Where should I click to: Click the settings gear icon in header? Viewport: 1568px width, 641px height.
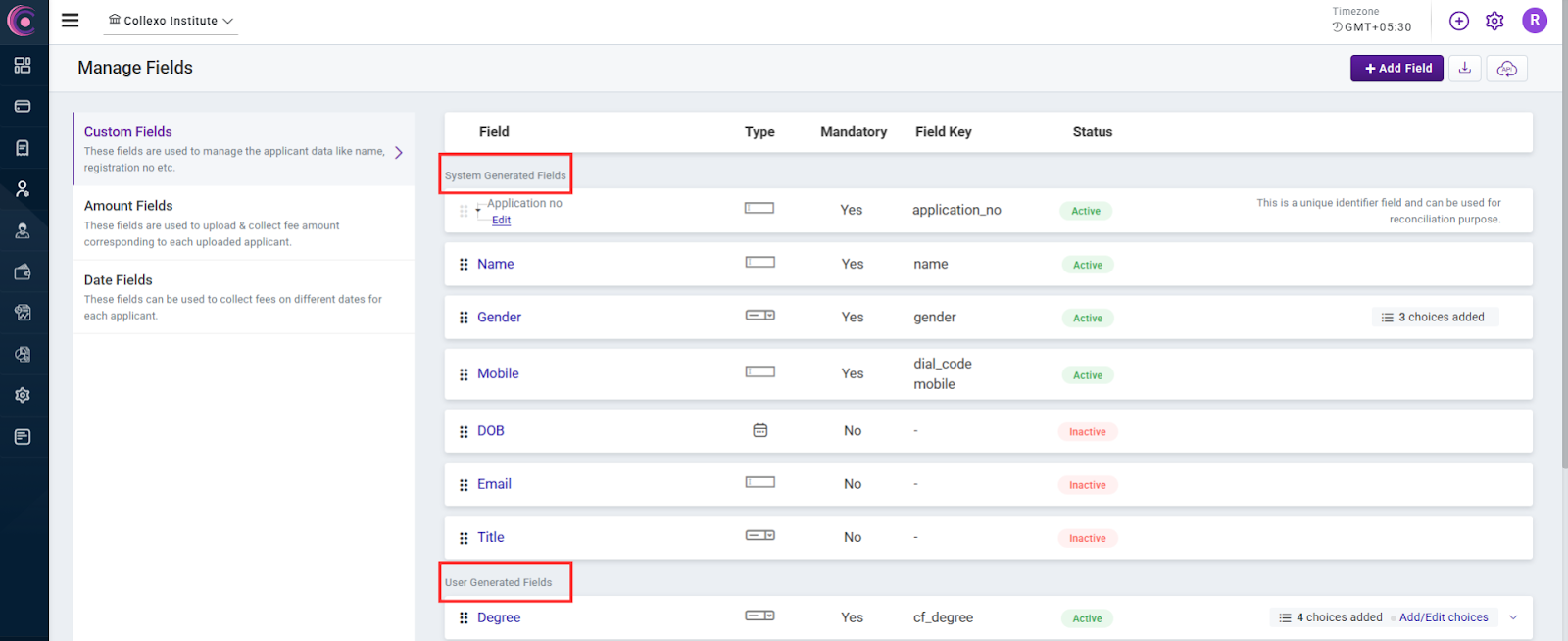click(x=1494, y=21)
